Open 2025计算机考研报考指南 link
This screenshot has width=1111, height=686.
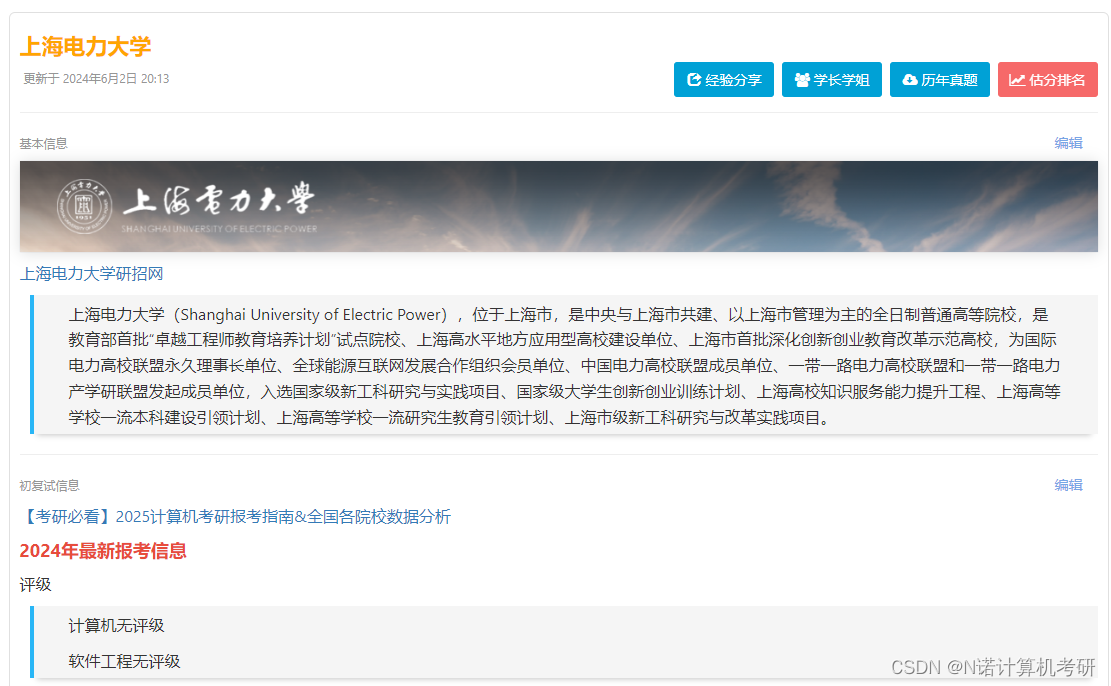click(x=235, y=517)
